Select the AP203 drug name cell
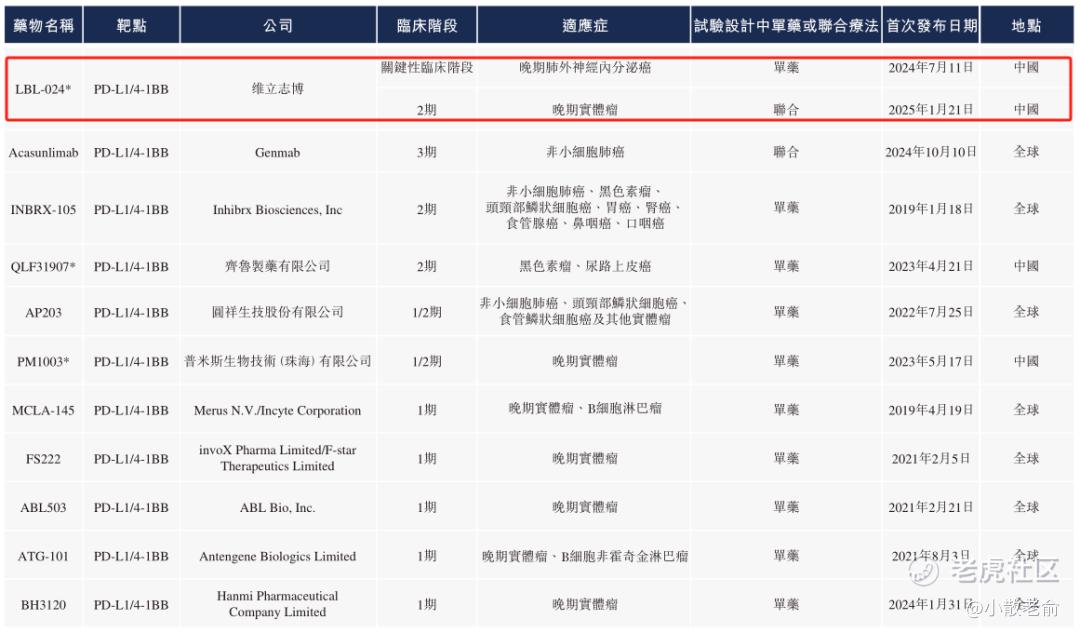Viewport: 1080px width, 633px height. tap(43, 313)
